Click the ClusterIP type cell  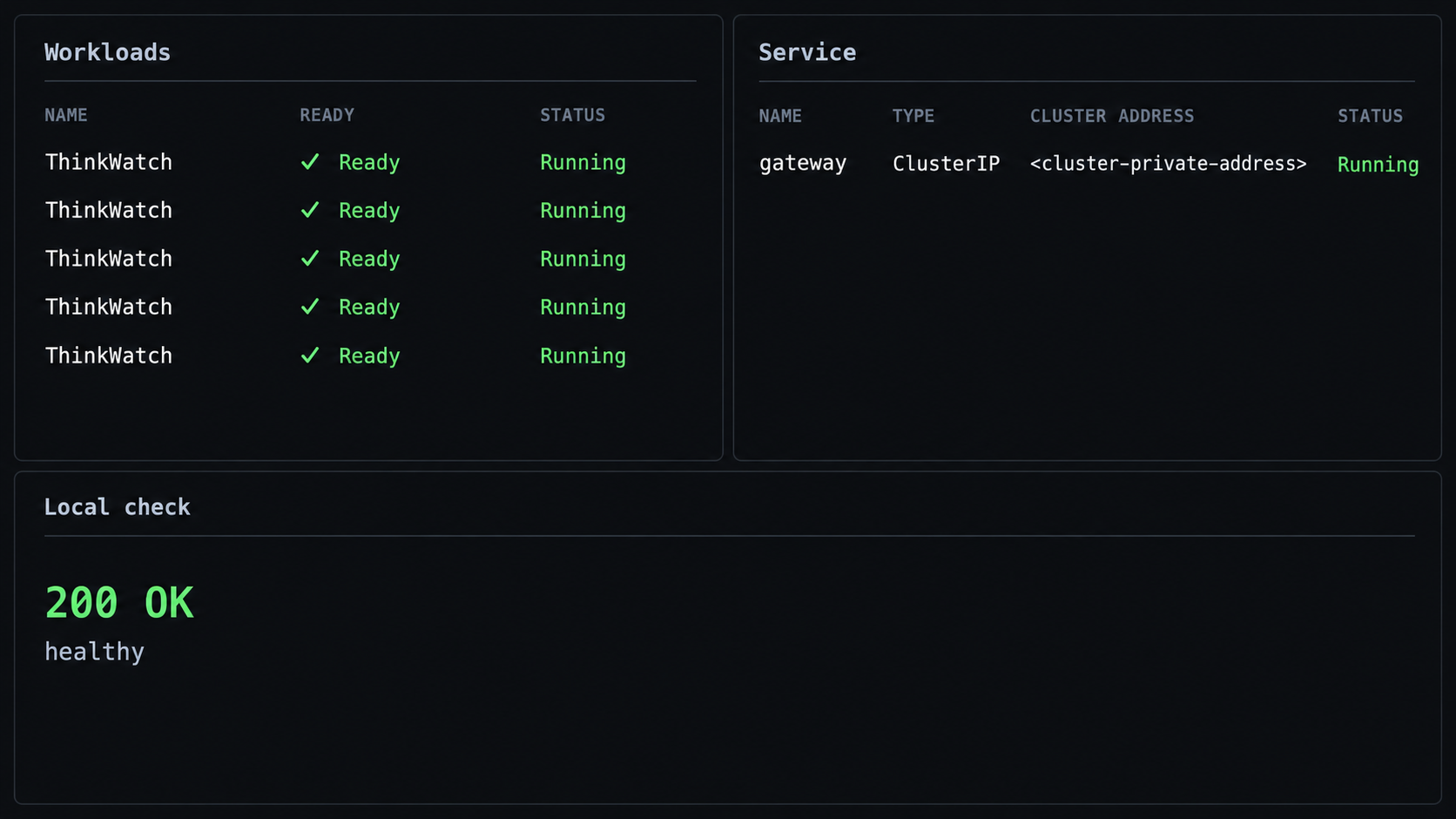(946, 164)
